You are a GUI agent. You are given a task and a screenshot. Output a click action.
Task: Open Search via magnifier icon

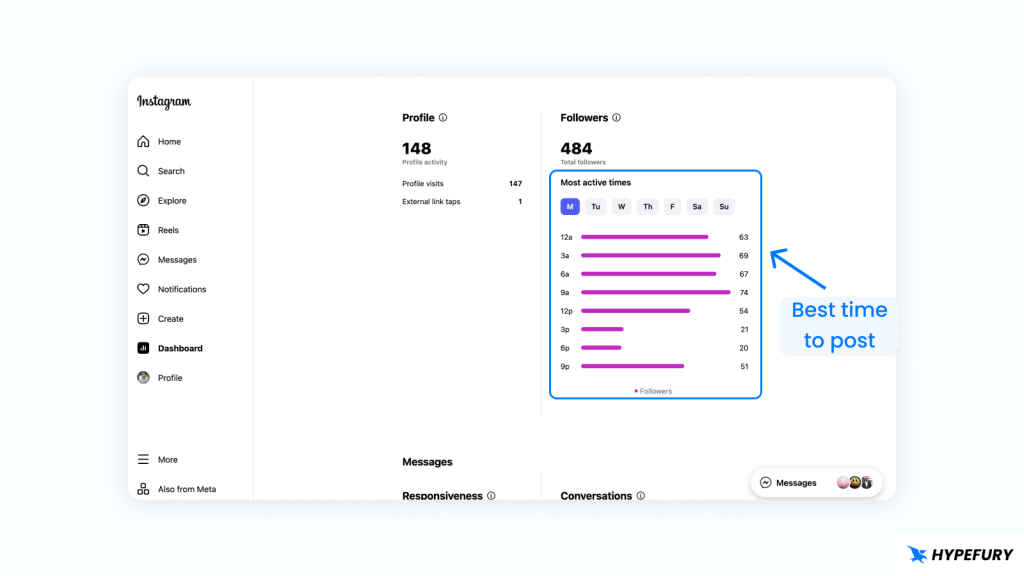(x=143, y=171)
